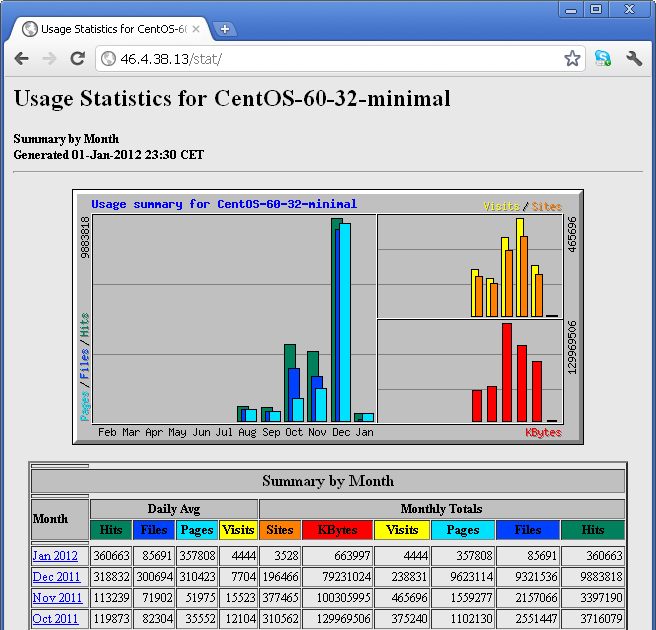Open the Nov 2011 monthly report link

point(57,597)
